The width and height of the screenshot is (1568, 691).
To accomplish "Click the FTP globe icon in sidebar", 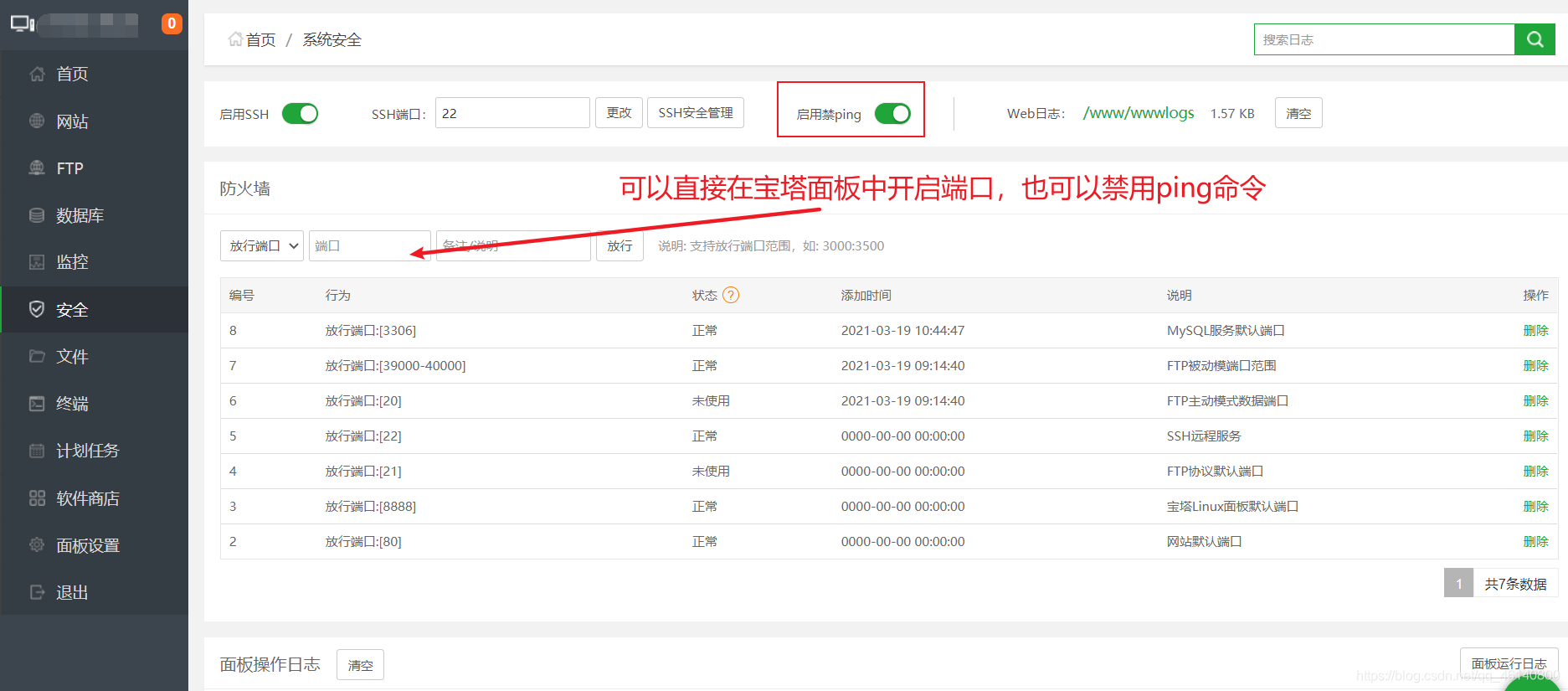I will (37, 168).
